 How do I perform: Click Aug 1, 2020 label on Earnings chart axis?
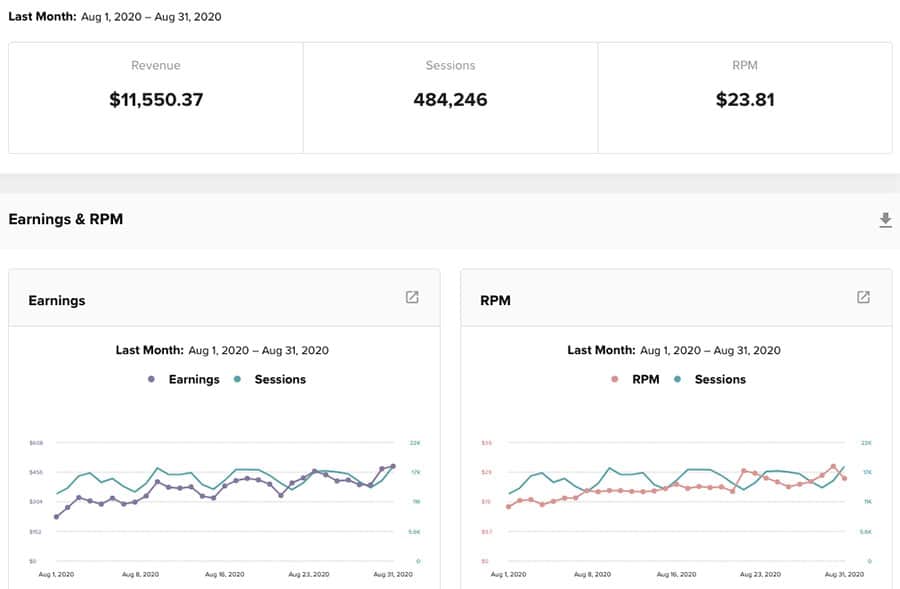point(56,574)
